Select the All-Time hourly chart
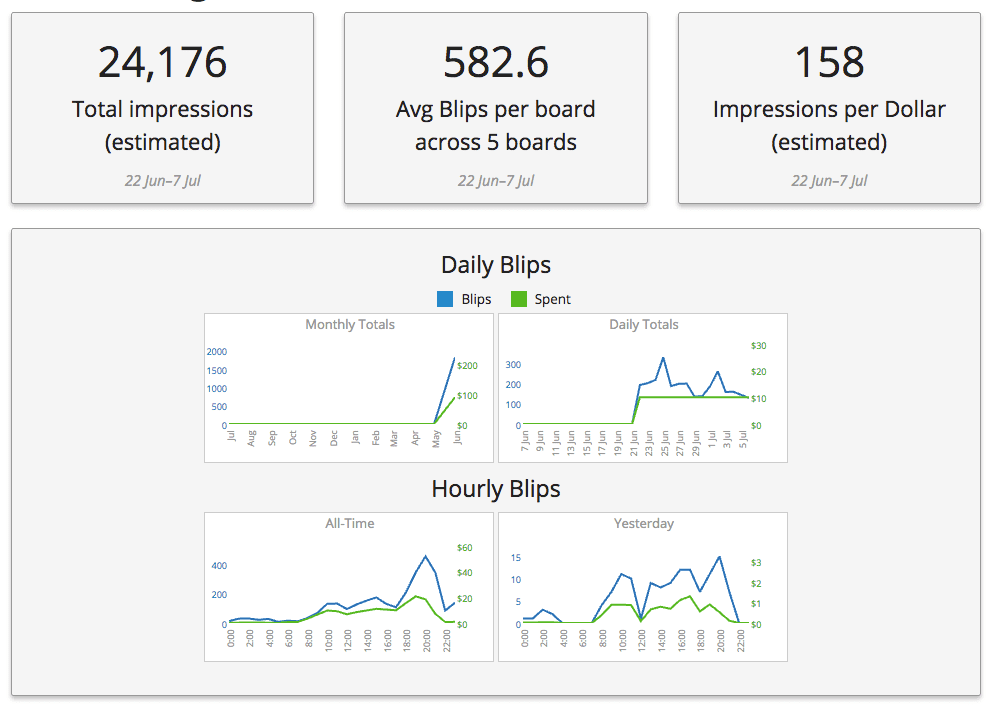 352,522
